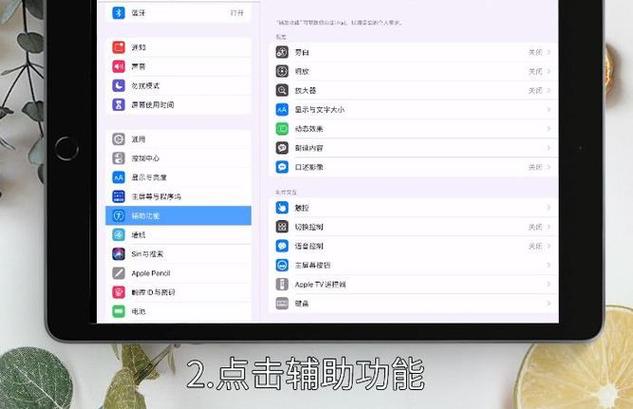
Task: Tap the 切换控制 switch control icon
Action: pyautogui.click(x=282, y=227)
